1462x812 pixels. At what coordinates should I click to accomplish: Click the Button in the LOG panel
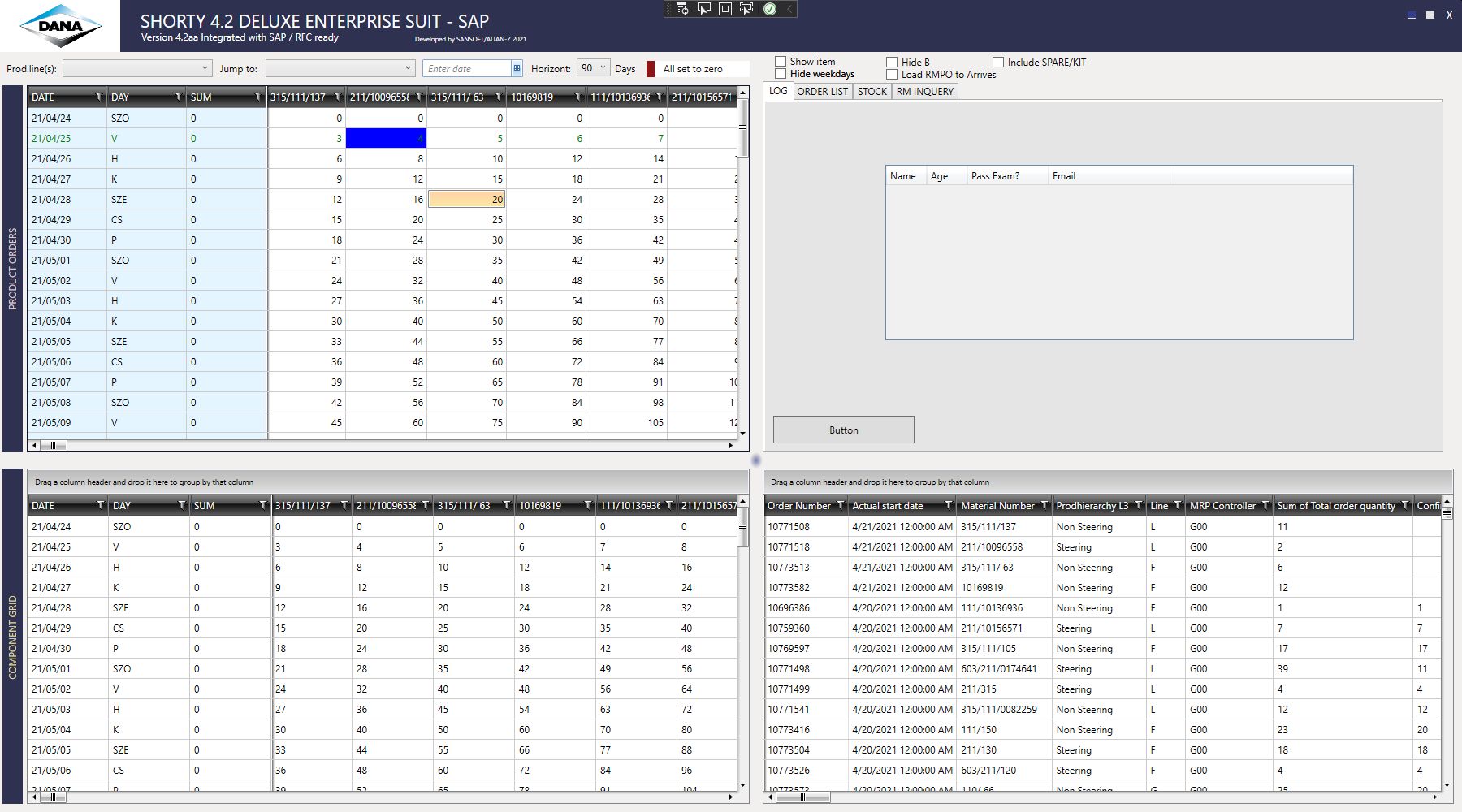pos(844,430)
